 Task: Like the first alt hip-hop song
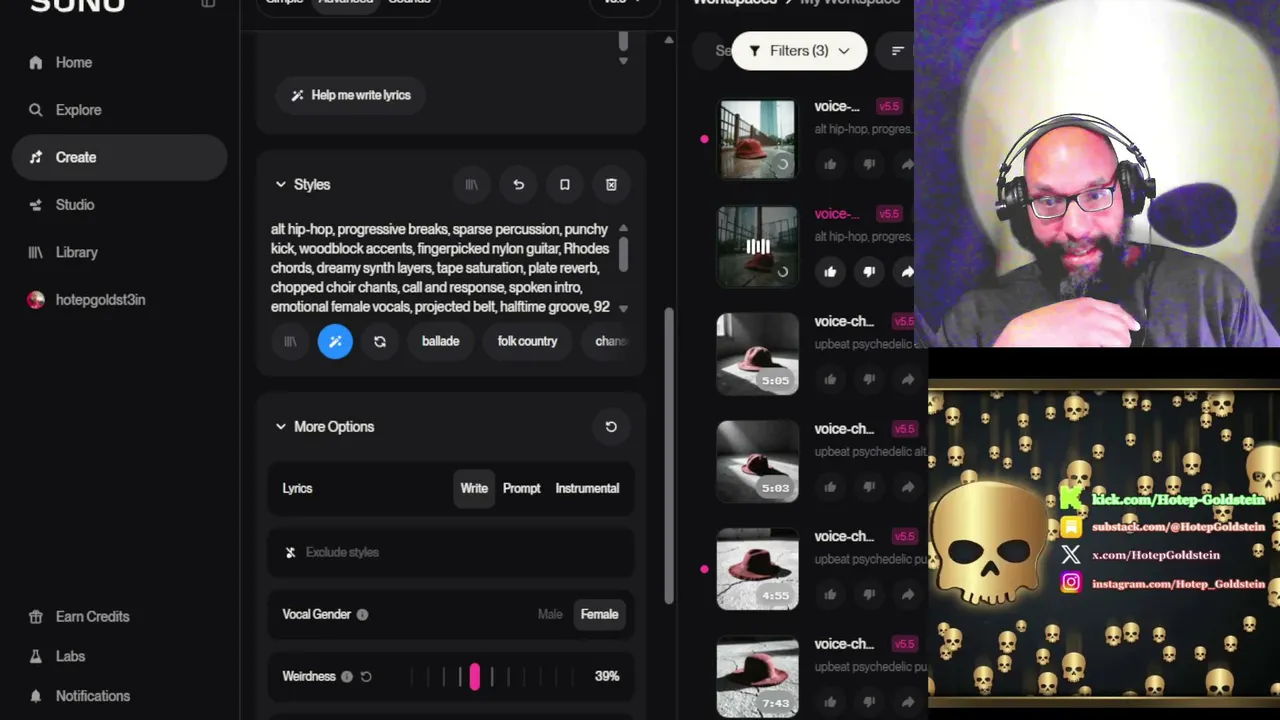pyautogui.click(x=830, y=164)
